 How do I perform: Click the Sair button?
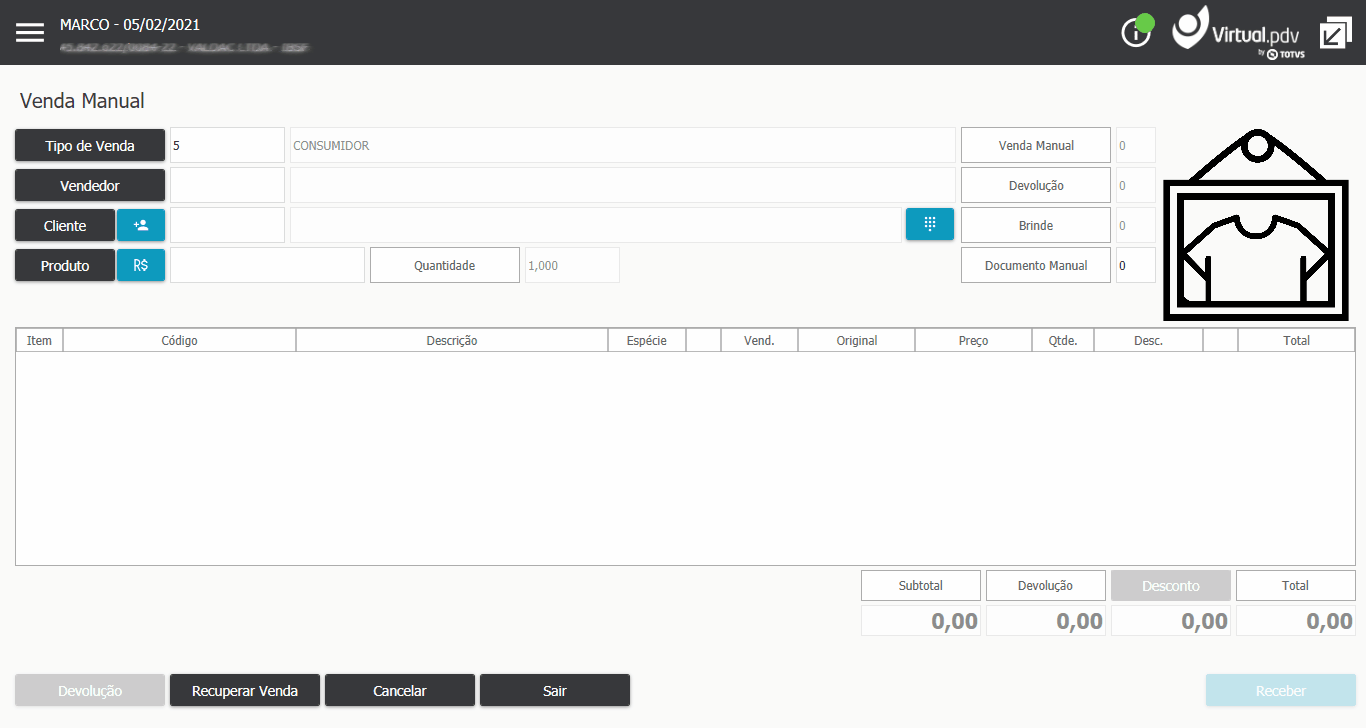555,690
